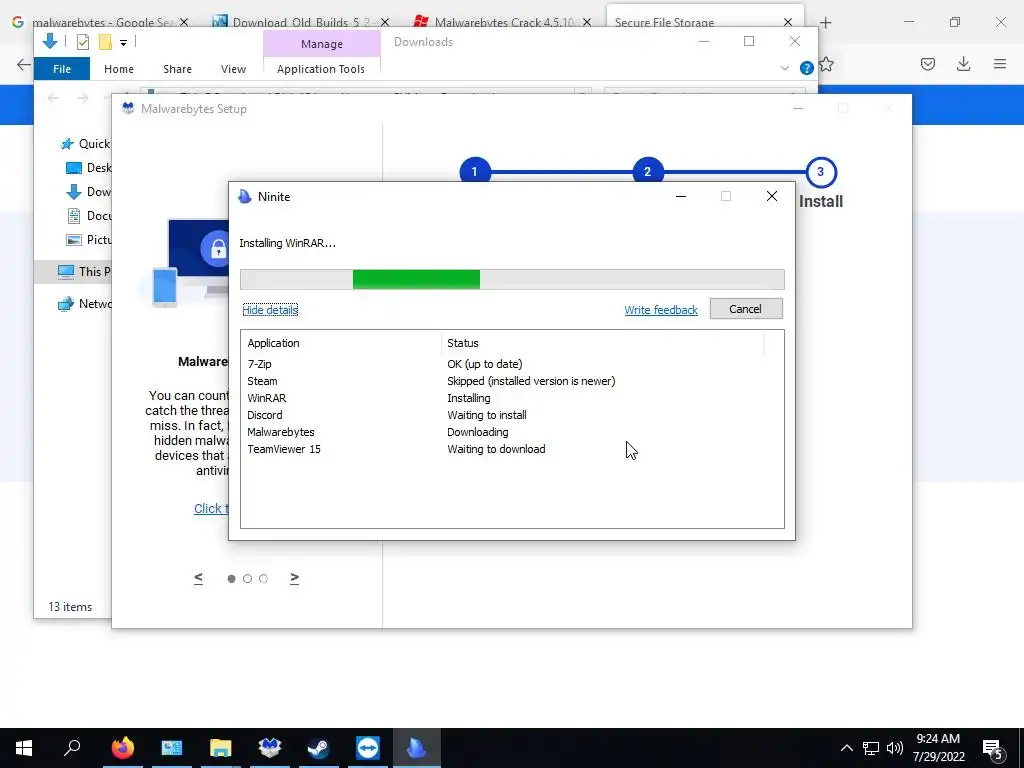The width and height of the screenshot is (1024, 768).
Task: Select Downloads in Explorer sidebar
Action: pos(89,191)
